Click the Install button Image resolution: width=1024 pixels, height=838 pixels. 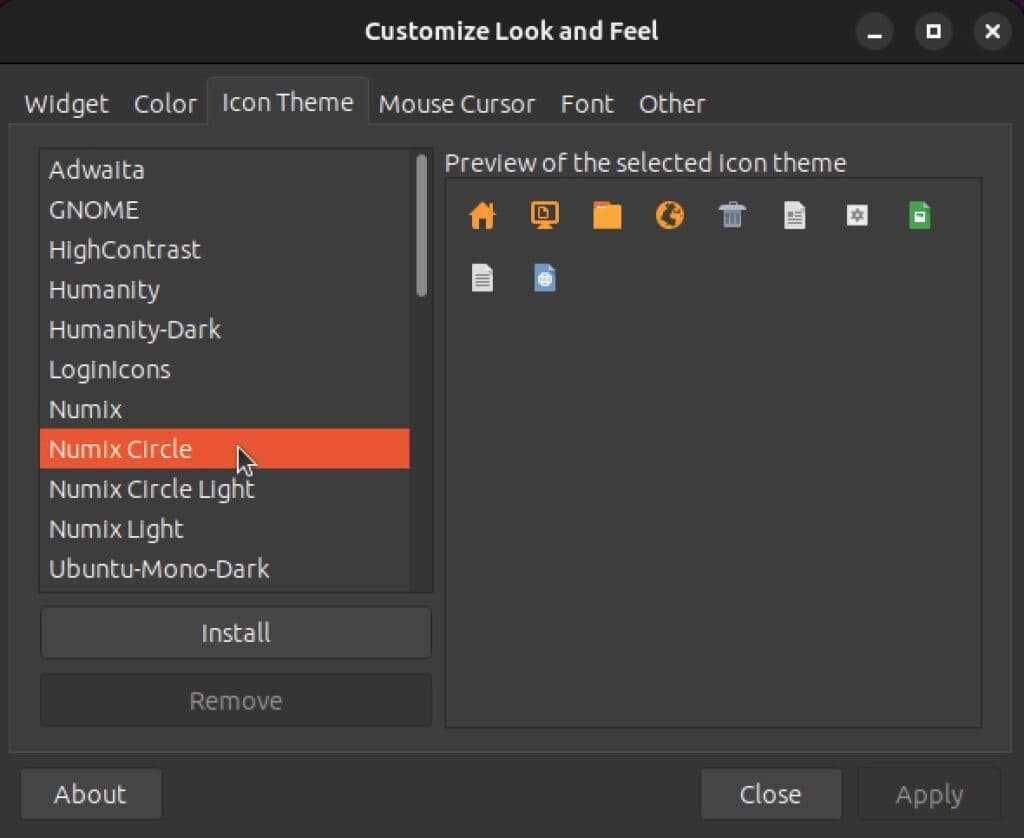(236, 632)
